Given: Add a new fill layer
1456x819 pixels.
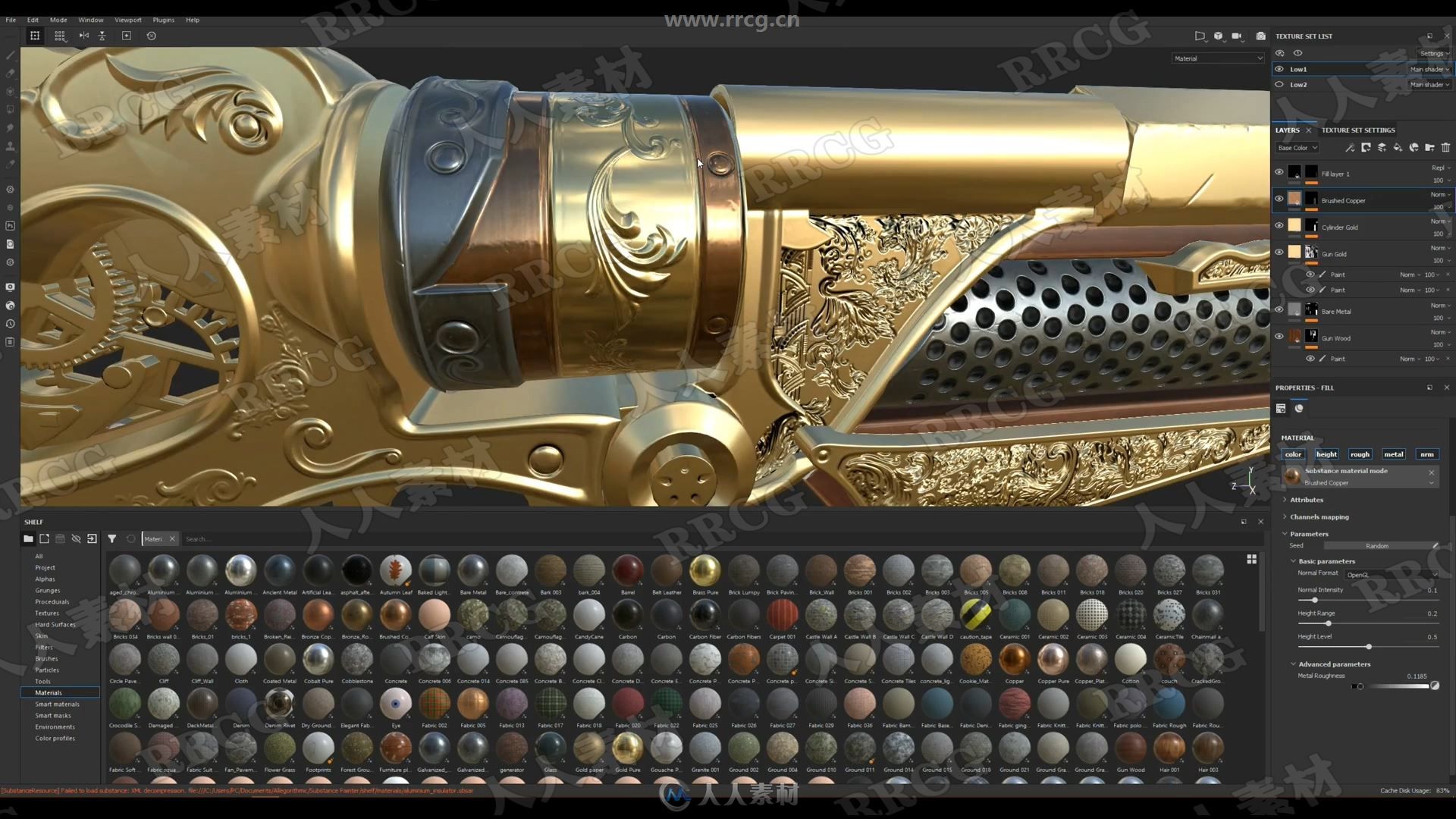Looking at the screenshot, I should point(1398,148).
